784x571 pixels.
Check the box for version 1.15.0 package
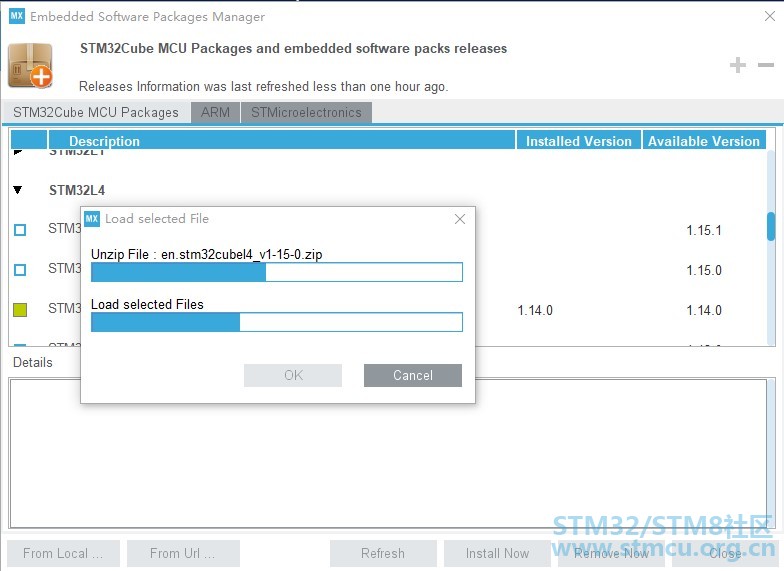coord(20,270)
